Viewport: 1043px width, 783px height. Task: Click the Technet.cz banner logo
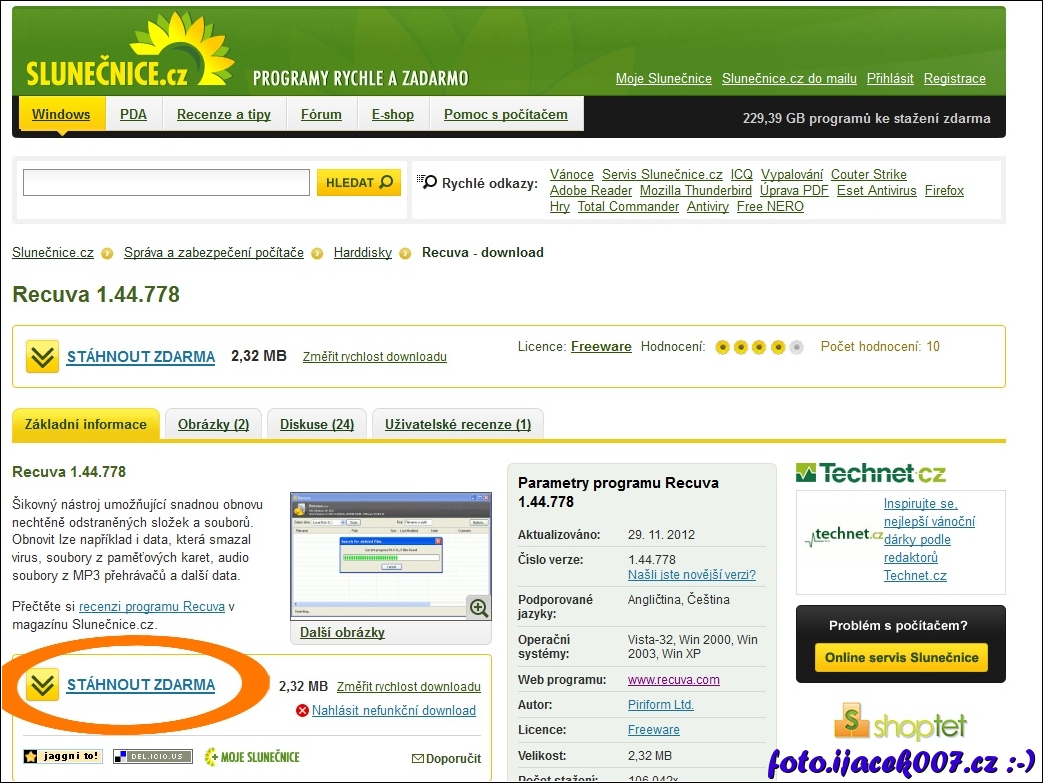click(x=870, y=473)
